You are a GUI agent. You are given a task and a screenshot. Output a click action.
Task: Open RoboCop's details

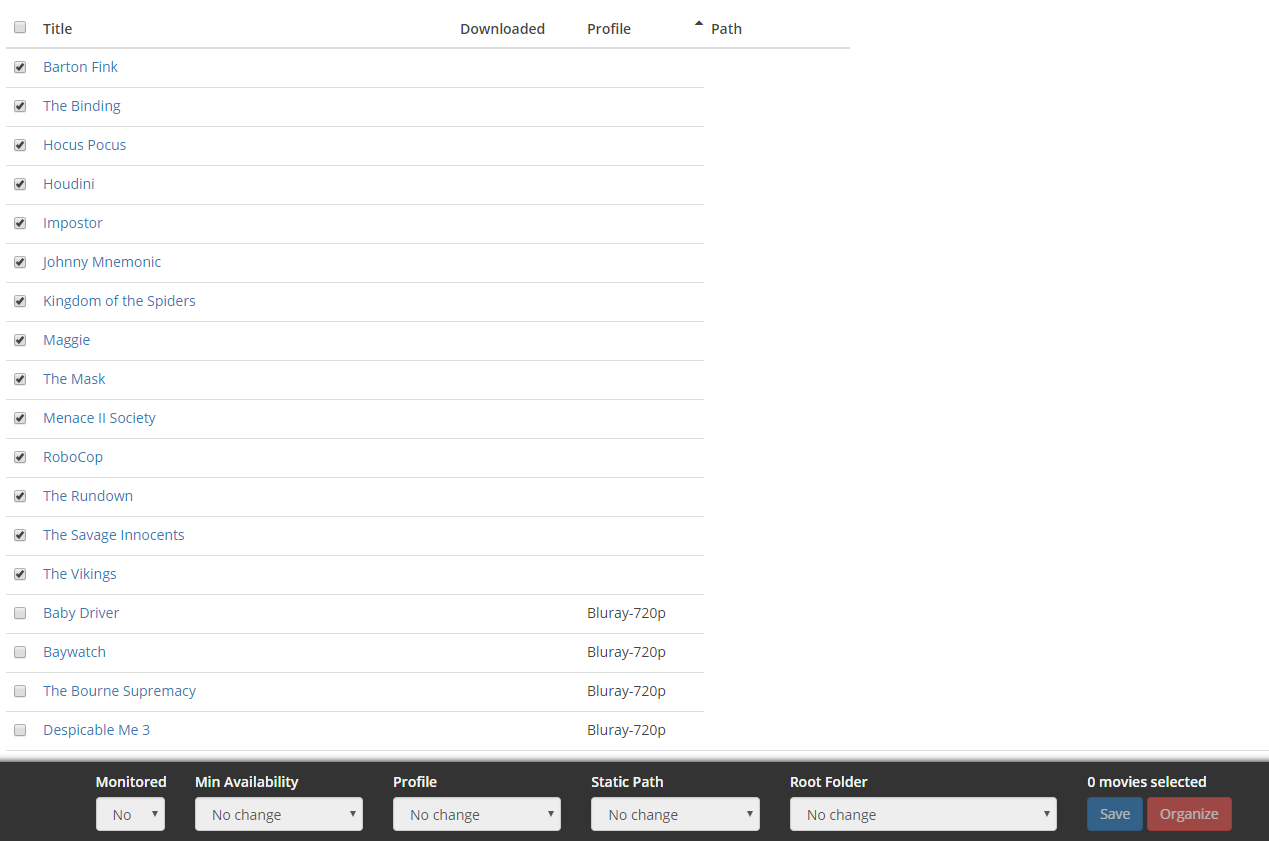point(72,457)
